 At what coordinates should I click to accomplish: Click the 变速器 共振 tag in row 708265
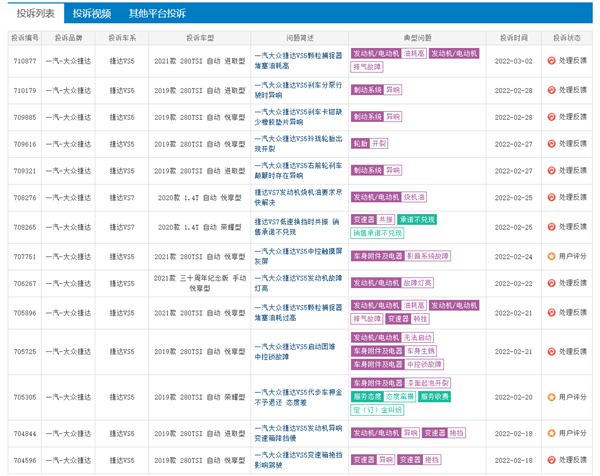[x=373, y=220]
